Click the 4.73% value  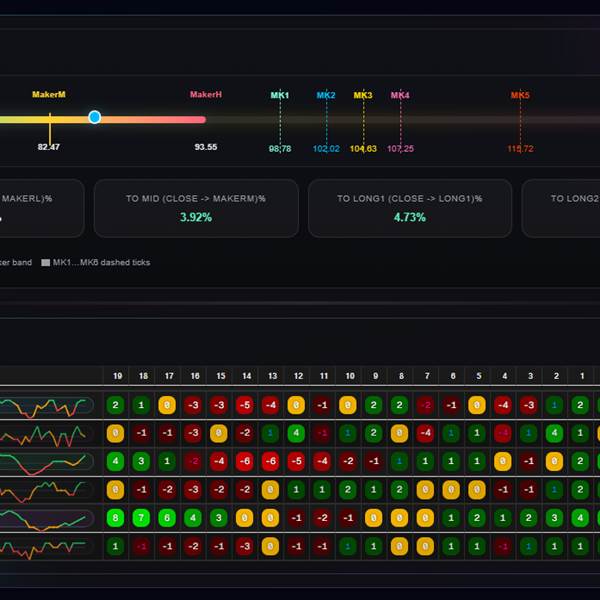410,217
